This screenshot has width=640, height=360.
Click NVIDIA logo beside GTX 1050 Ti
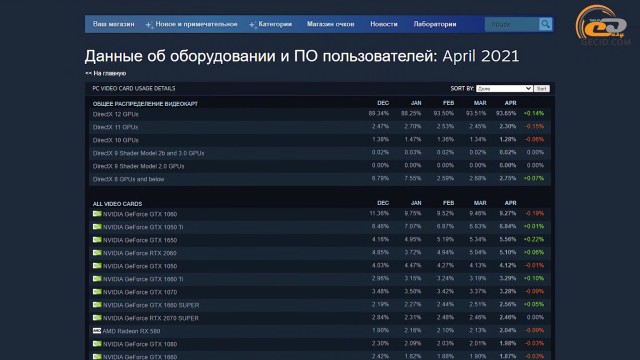click(x=97, y=227)
